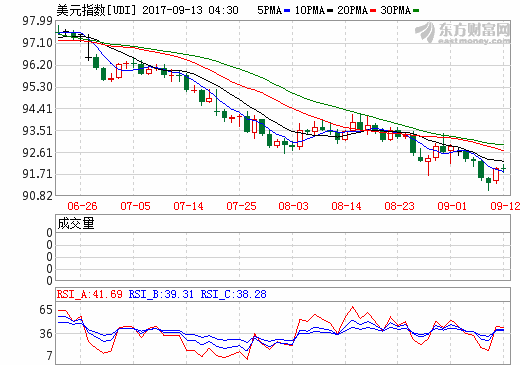Select the 08-23 date label
The image size is (520, 365).
pos(399,206)
